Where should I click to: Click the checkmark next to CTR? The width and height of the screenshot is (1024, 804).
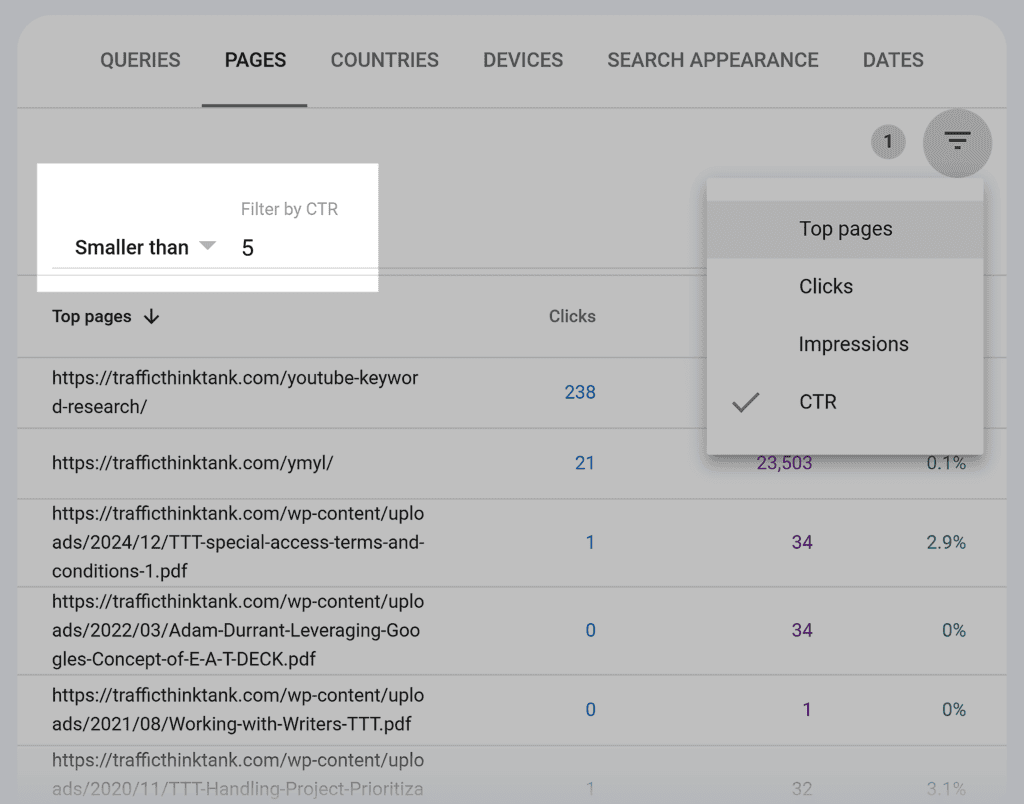tap(746, 402)
